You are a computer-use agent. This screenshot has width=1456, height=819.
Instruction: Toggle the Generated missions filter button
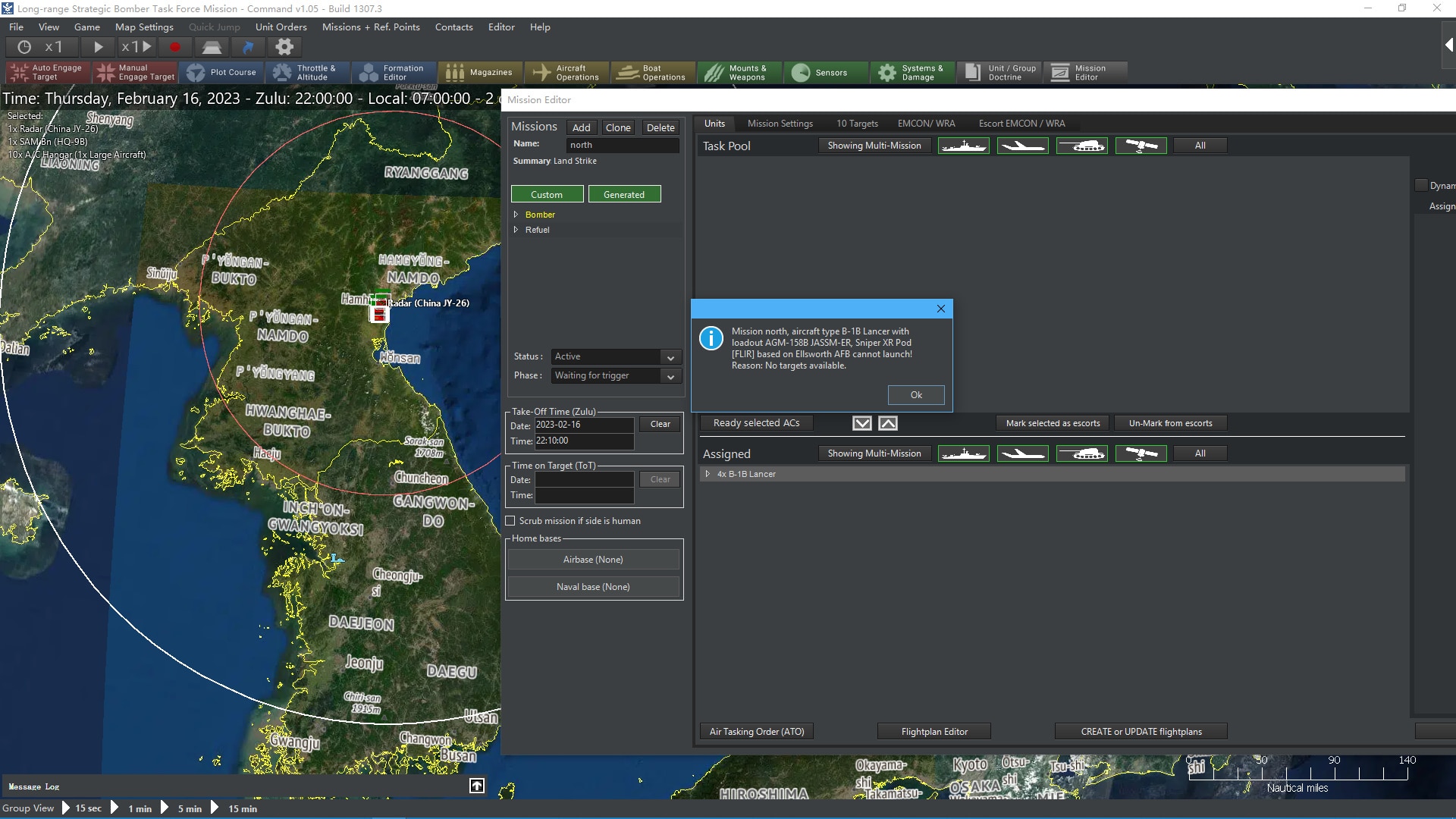[624, 195]
